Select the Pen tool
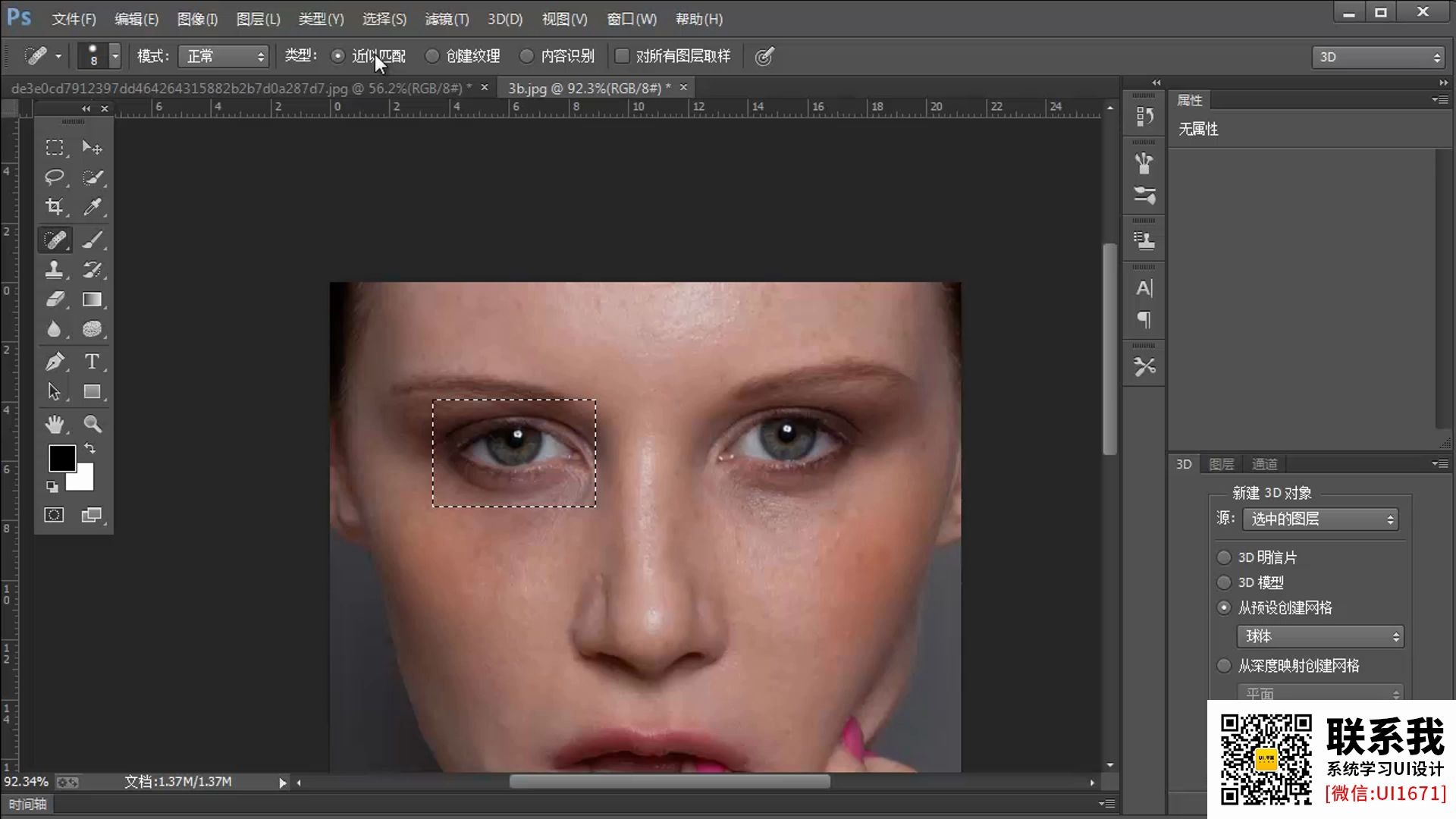 click(54, 362)
